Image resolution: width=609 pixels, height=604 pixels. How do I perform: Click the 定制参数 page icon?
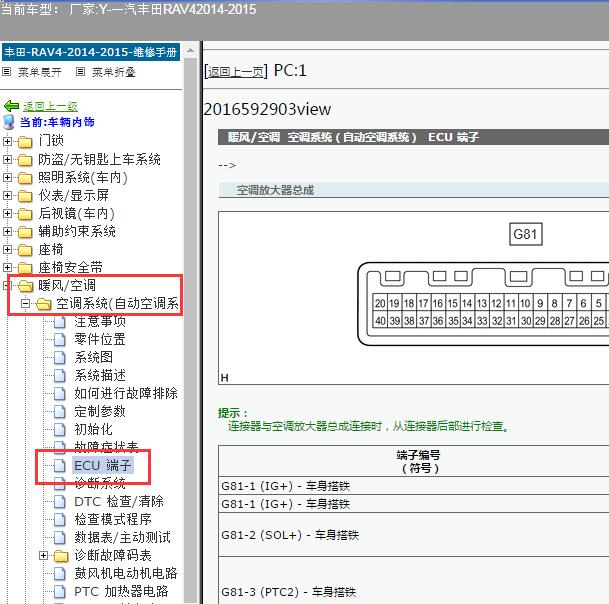click(59, 411)
